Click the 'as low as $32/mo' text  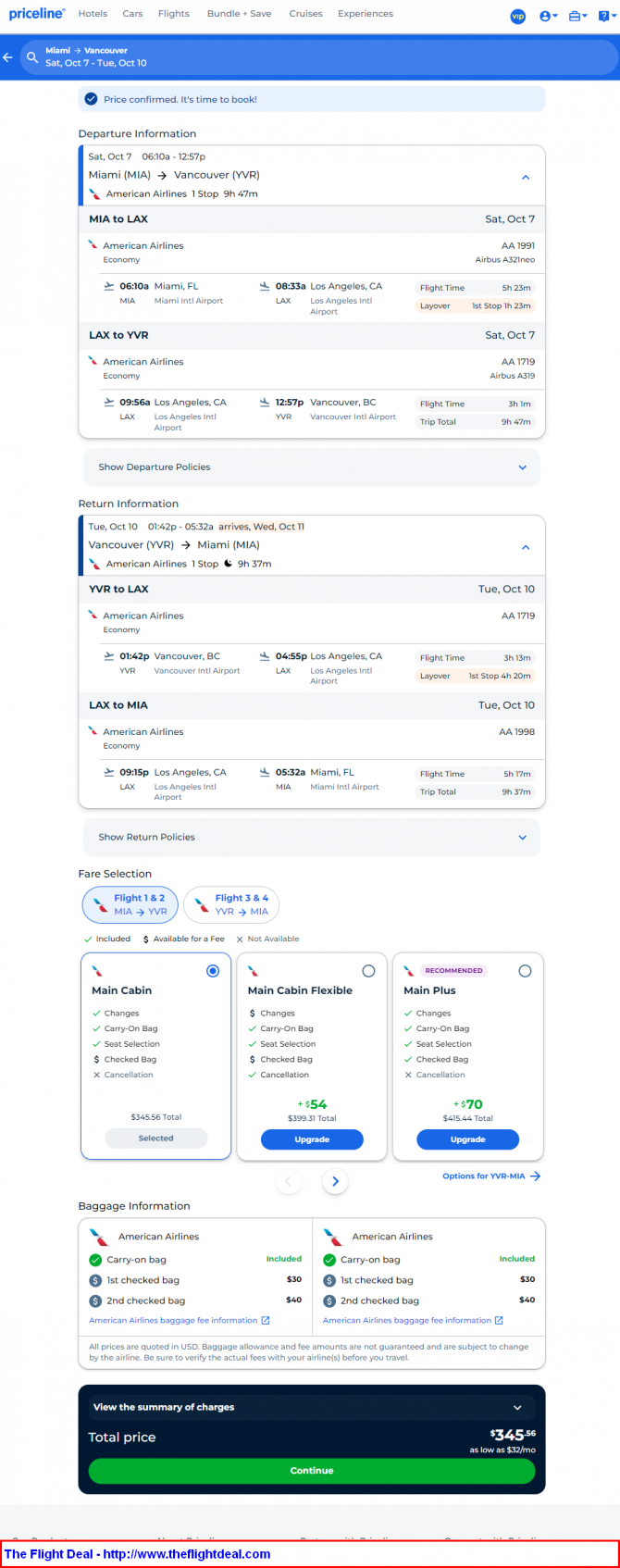pyautogui.click(x=502, y=1450)
